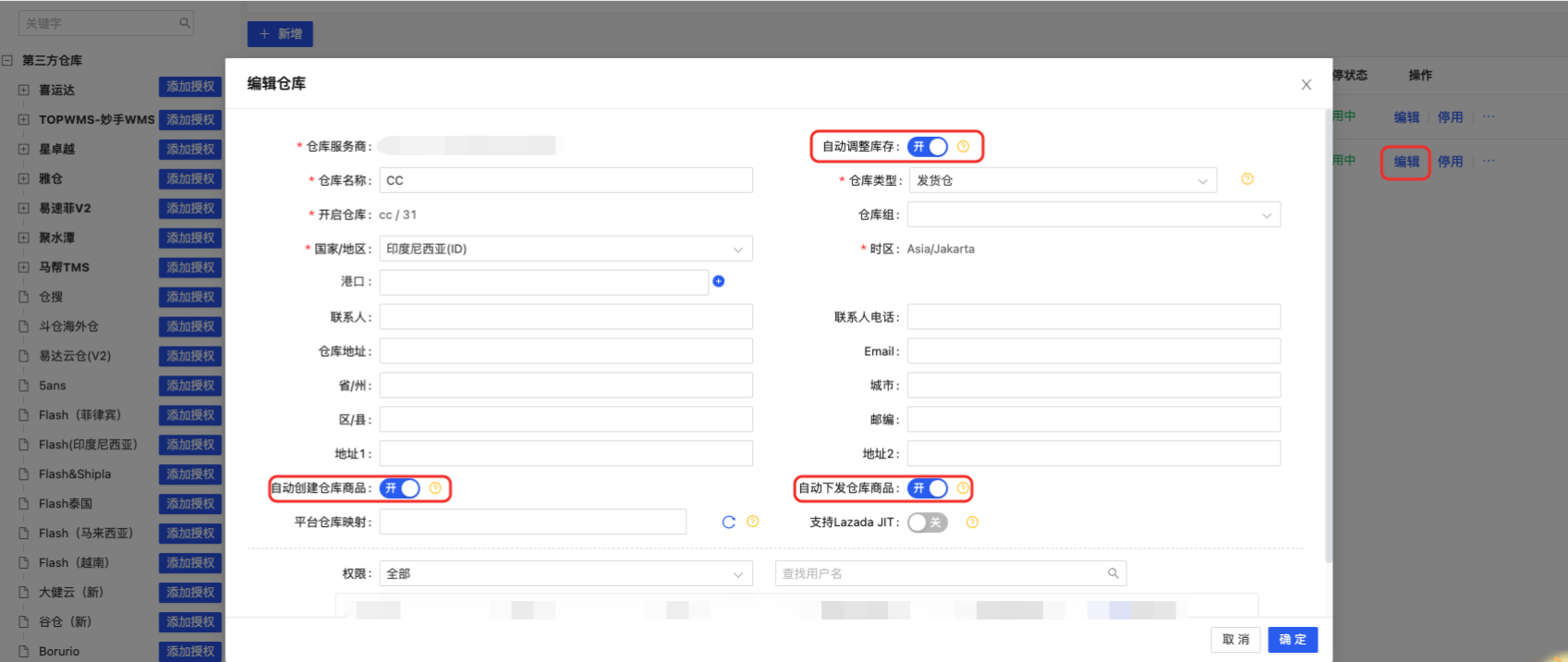Viewport: 1568px width, 662px height.
Task: Click the search icon in the 关键字 box
Action: pos(184,23)
